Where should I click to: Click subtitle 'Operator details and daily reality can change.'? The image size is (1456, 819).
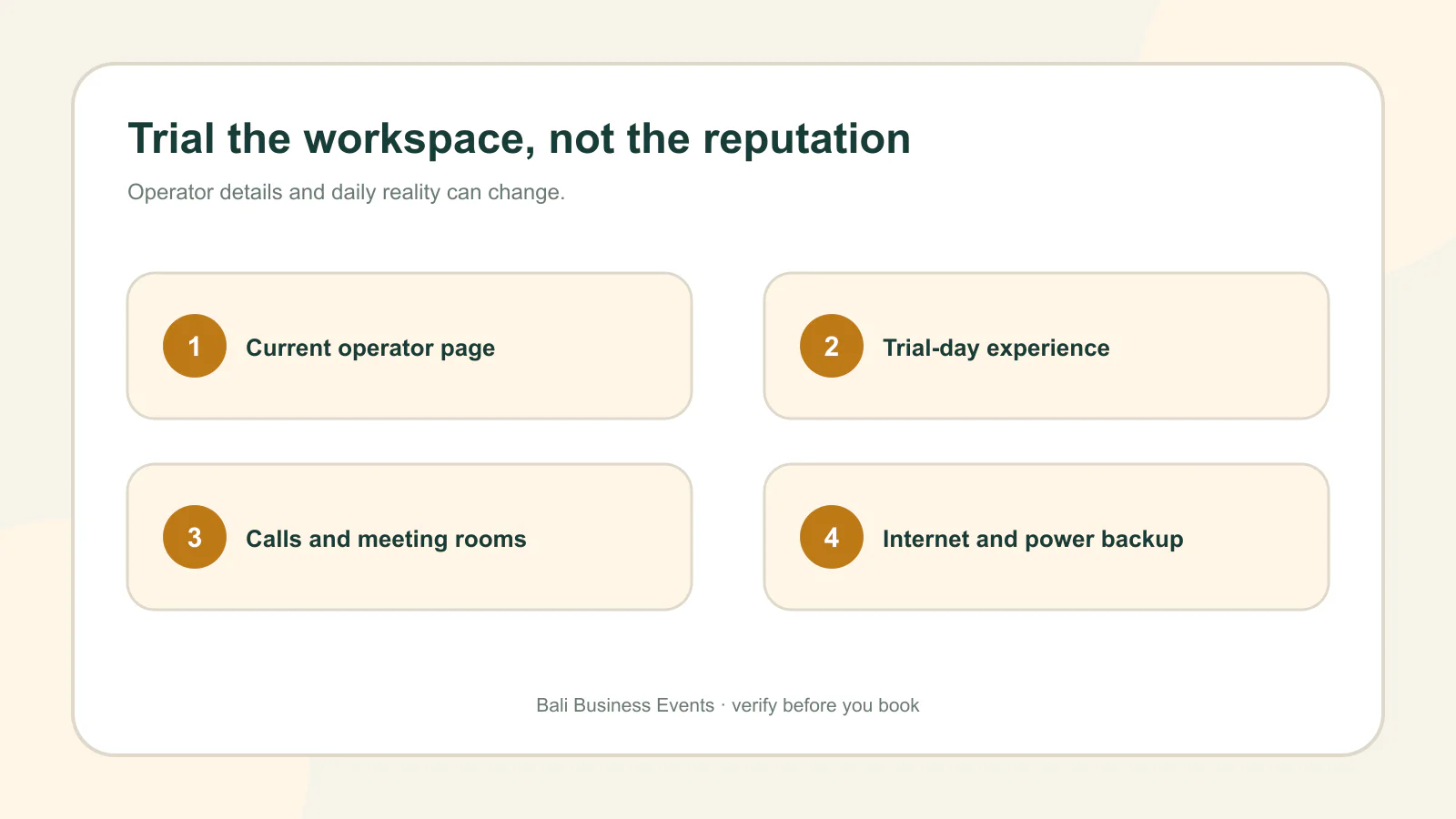pyautogui.click(x=347, y=192)
